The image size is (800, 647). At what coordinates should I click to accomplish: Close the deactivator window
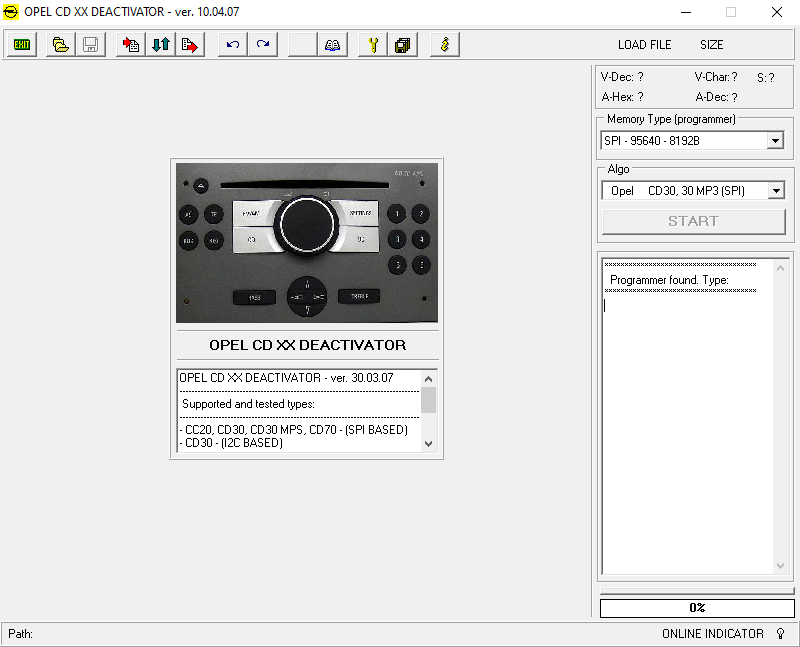[x=777, y=12]
